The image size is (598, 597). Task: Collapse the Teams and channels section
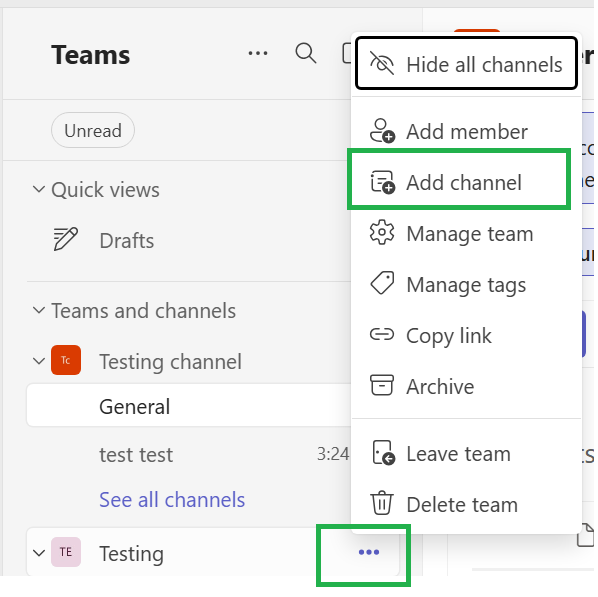39,310
